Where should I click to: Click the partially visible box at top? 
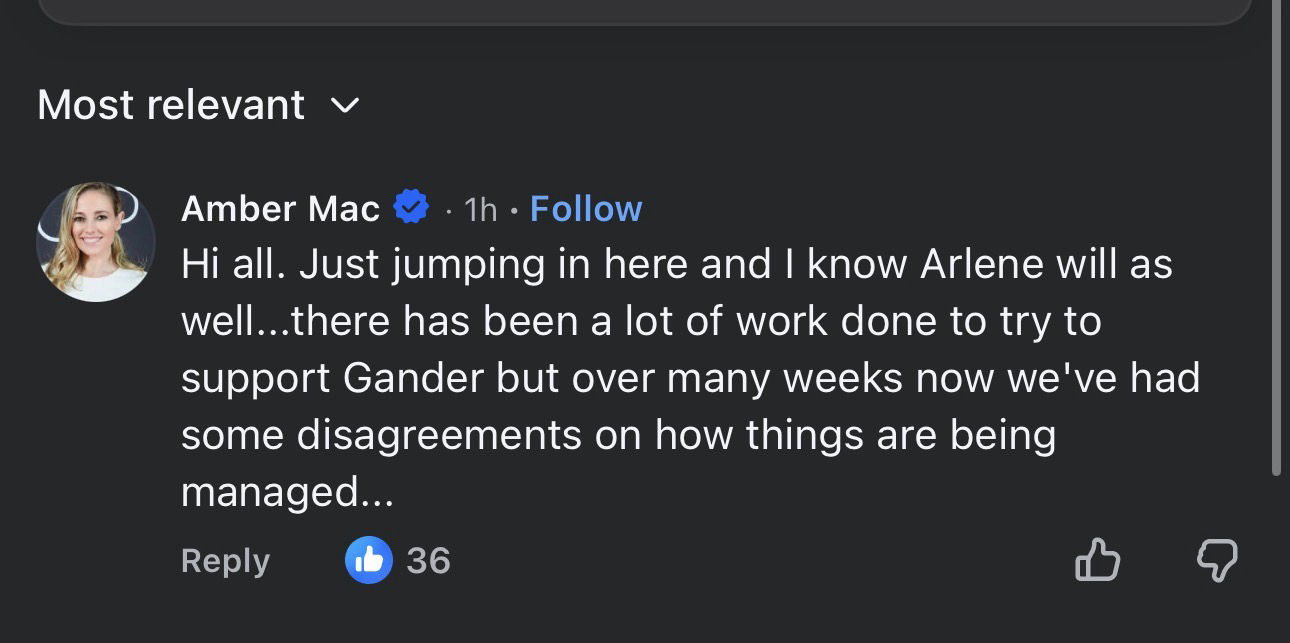pyautogui.click(x=644, y=10)
